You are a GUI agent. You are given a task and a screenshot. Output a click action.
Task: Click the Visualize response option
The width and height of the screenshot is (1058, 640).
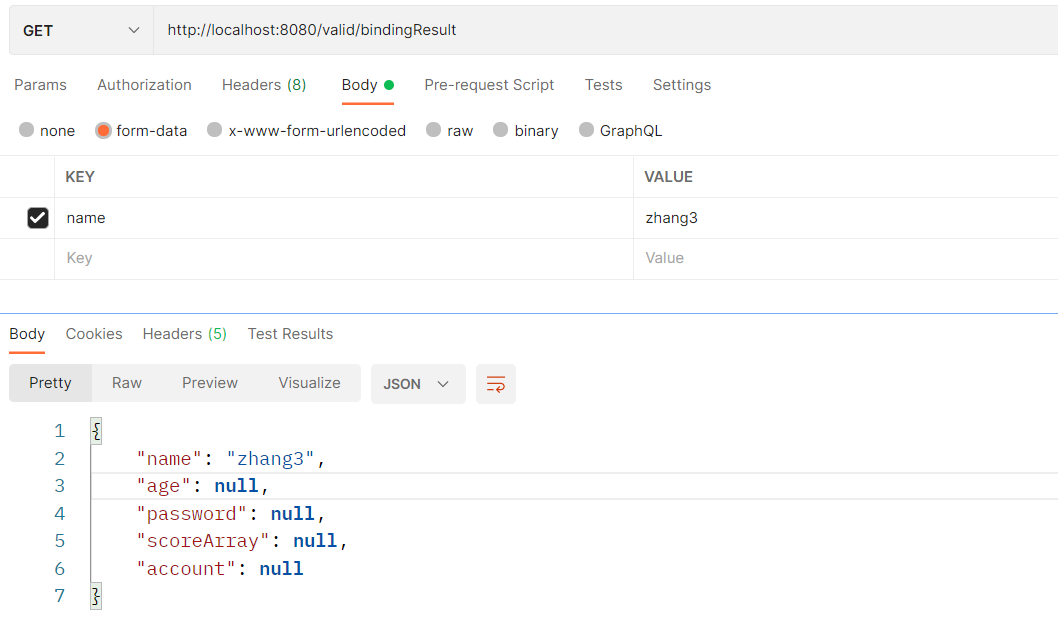click(309, 383)
